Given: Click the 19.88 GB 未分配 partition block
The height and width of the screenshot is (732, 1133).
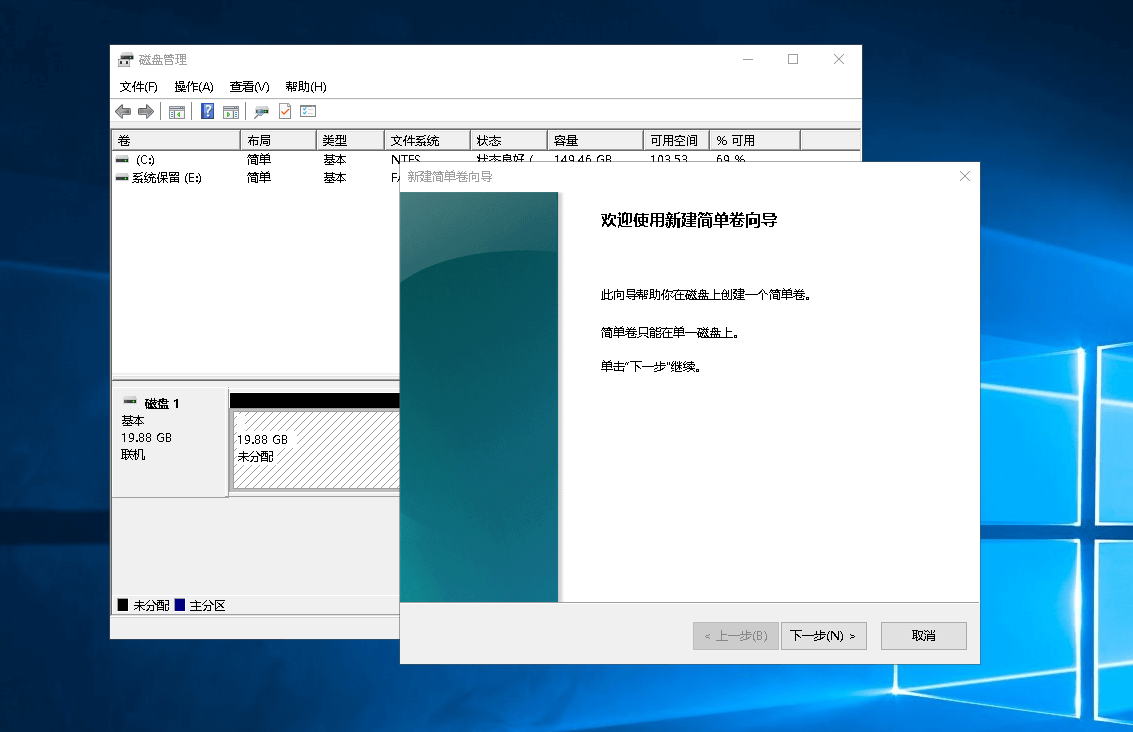Looking at the screenshot, I should pyautogui.click(x=315, y=448).
